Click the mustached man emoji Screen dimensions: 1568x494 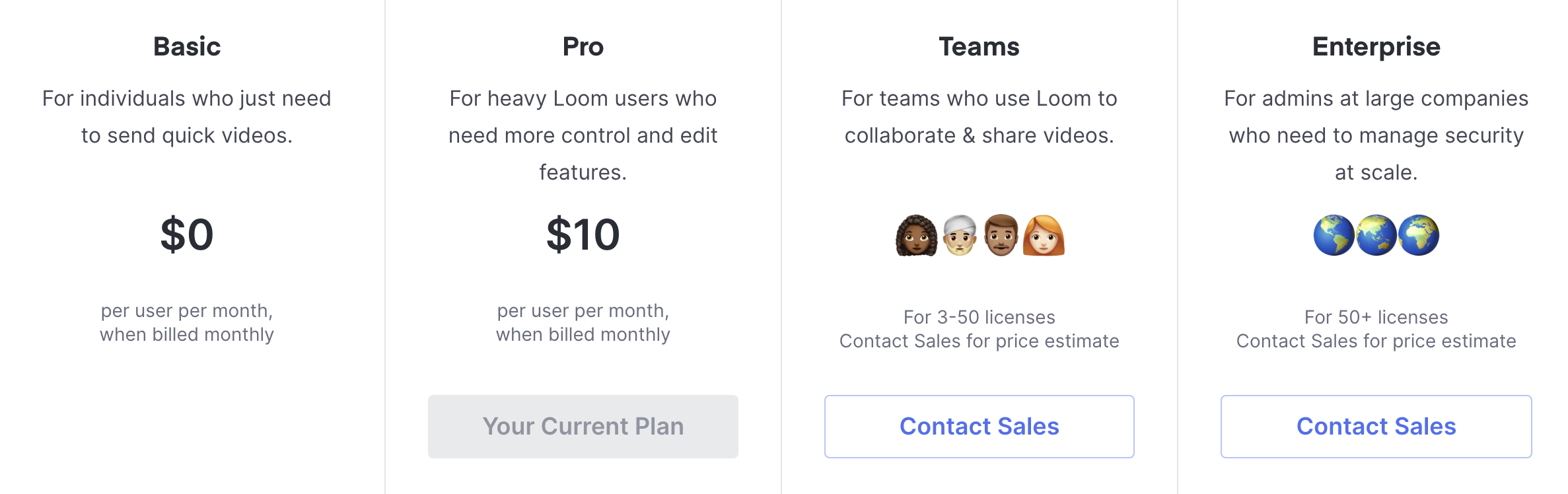1001,235
